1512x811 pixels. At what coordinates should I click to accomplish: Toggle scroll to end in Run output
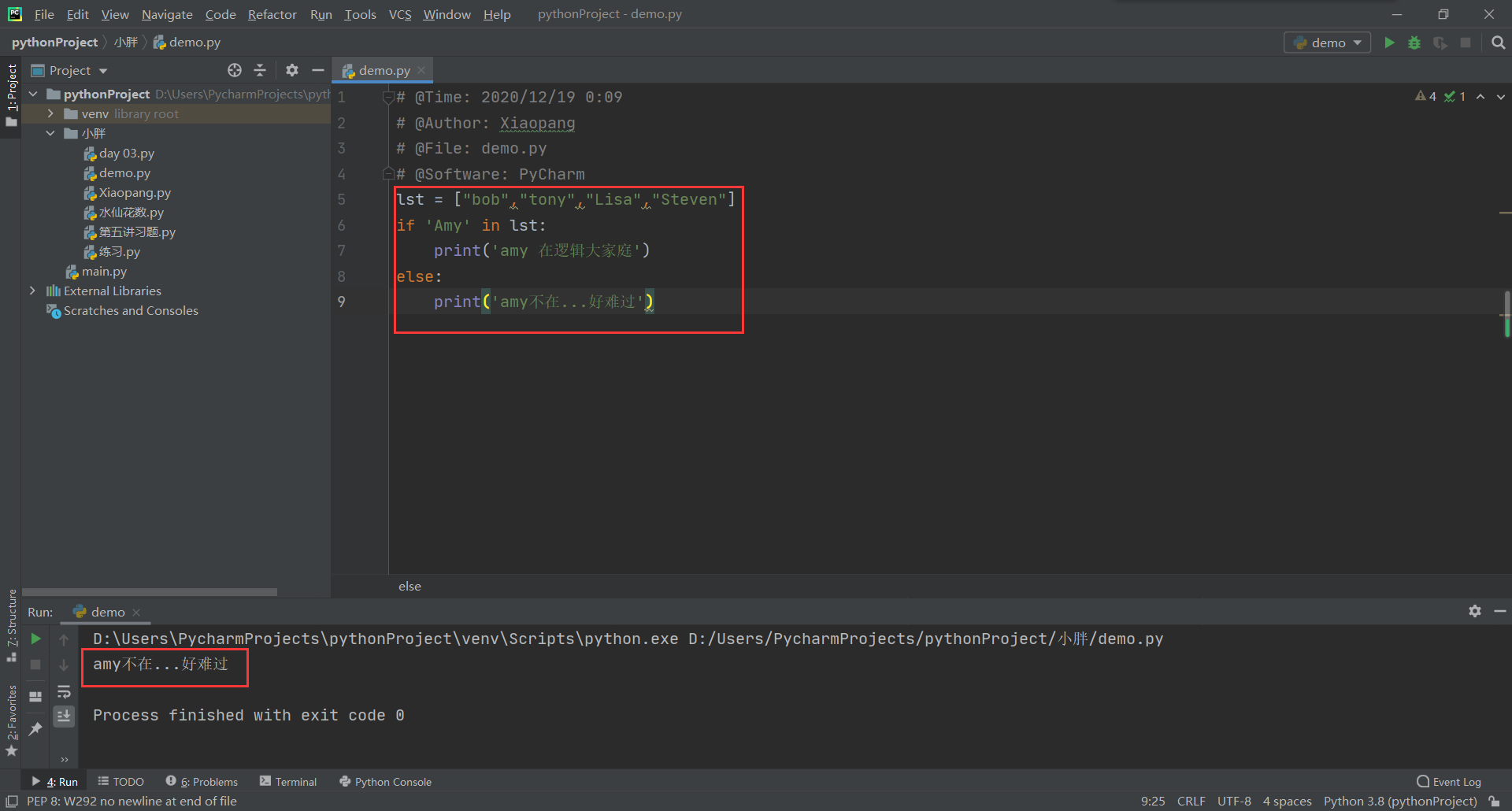point(64,716)
